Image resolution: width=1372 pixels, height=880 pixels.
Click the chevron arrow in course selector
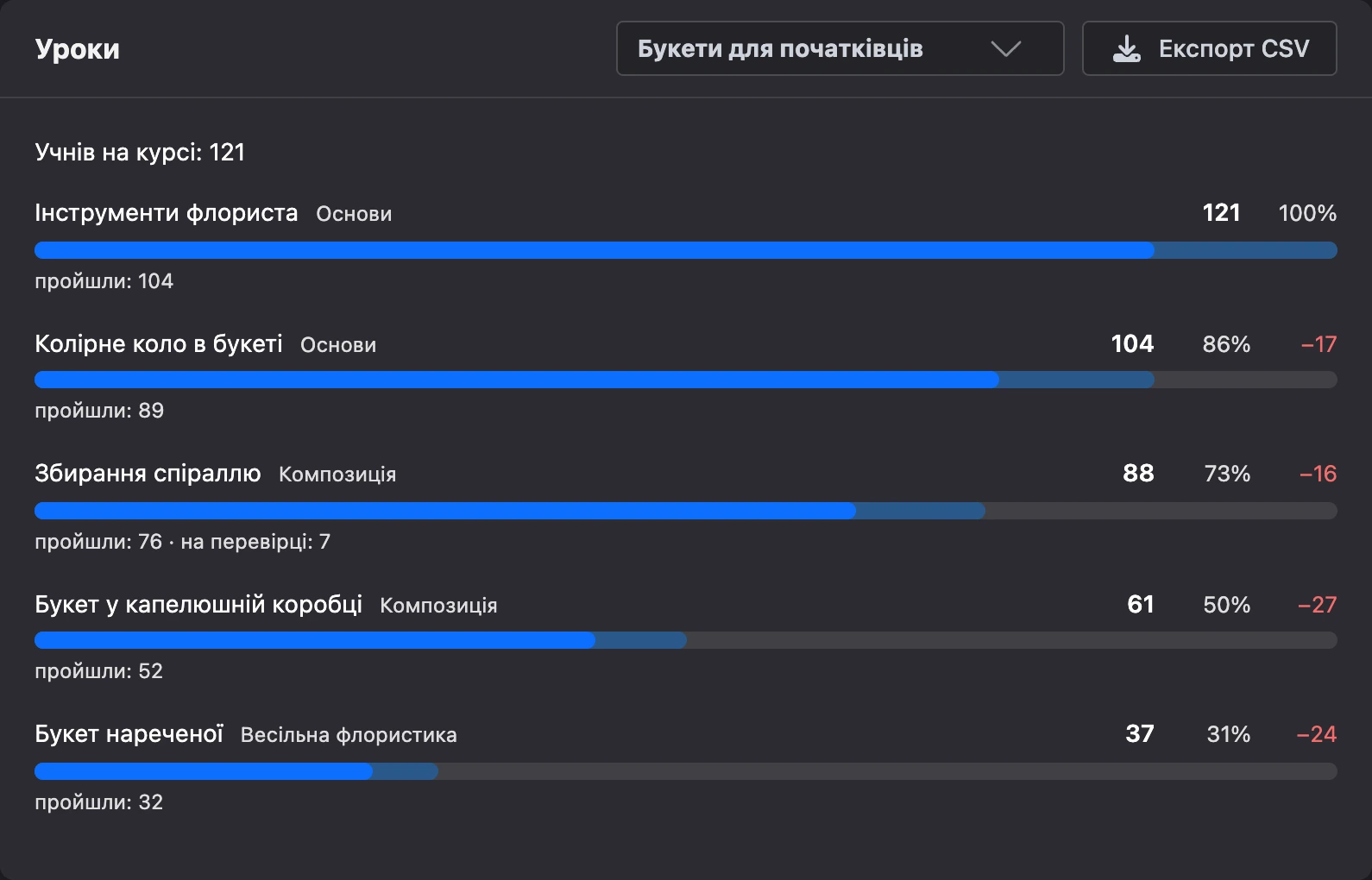[1005, 49]
